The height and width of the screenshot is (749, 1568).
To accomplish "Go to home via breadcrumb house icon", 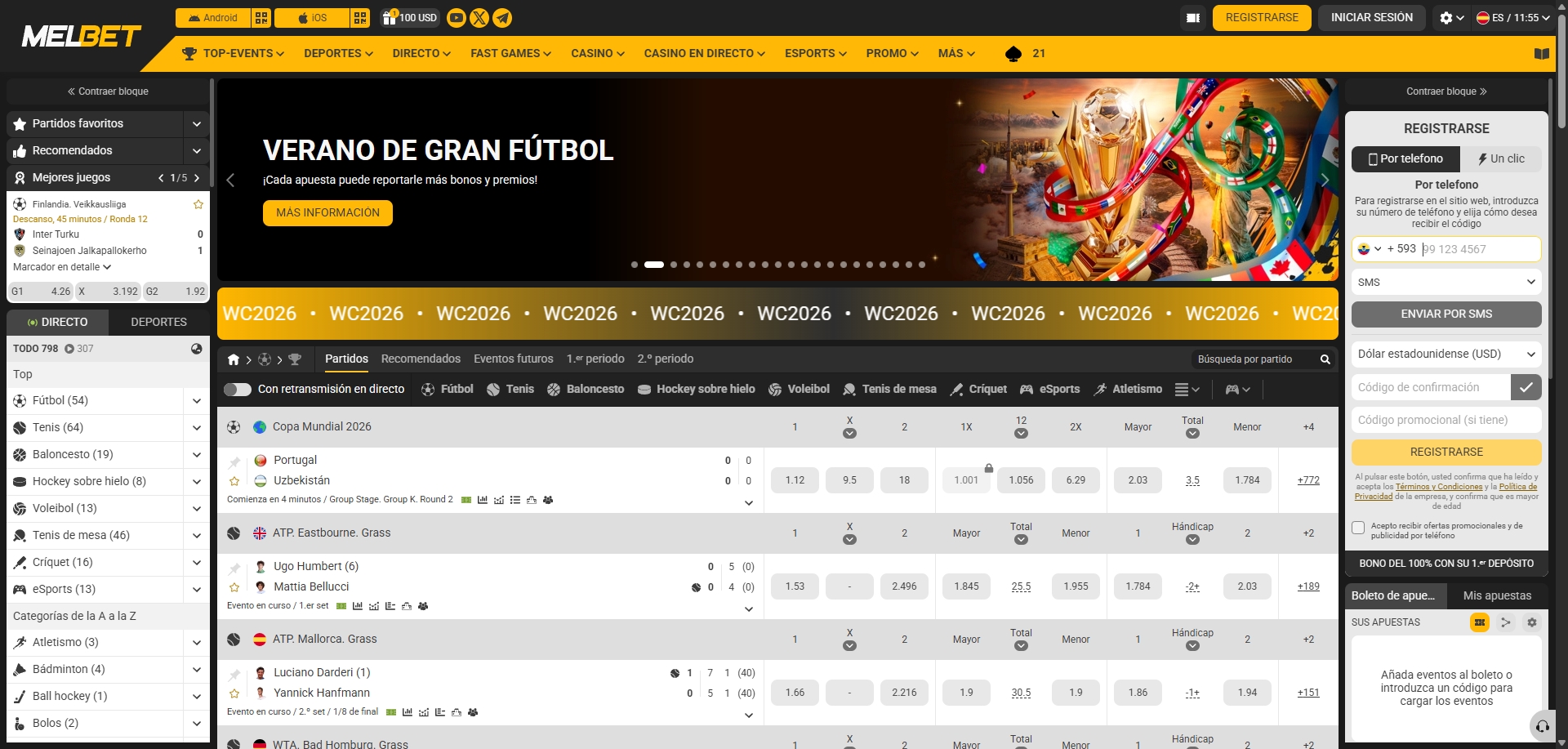I will 234,359.
